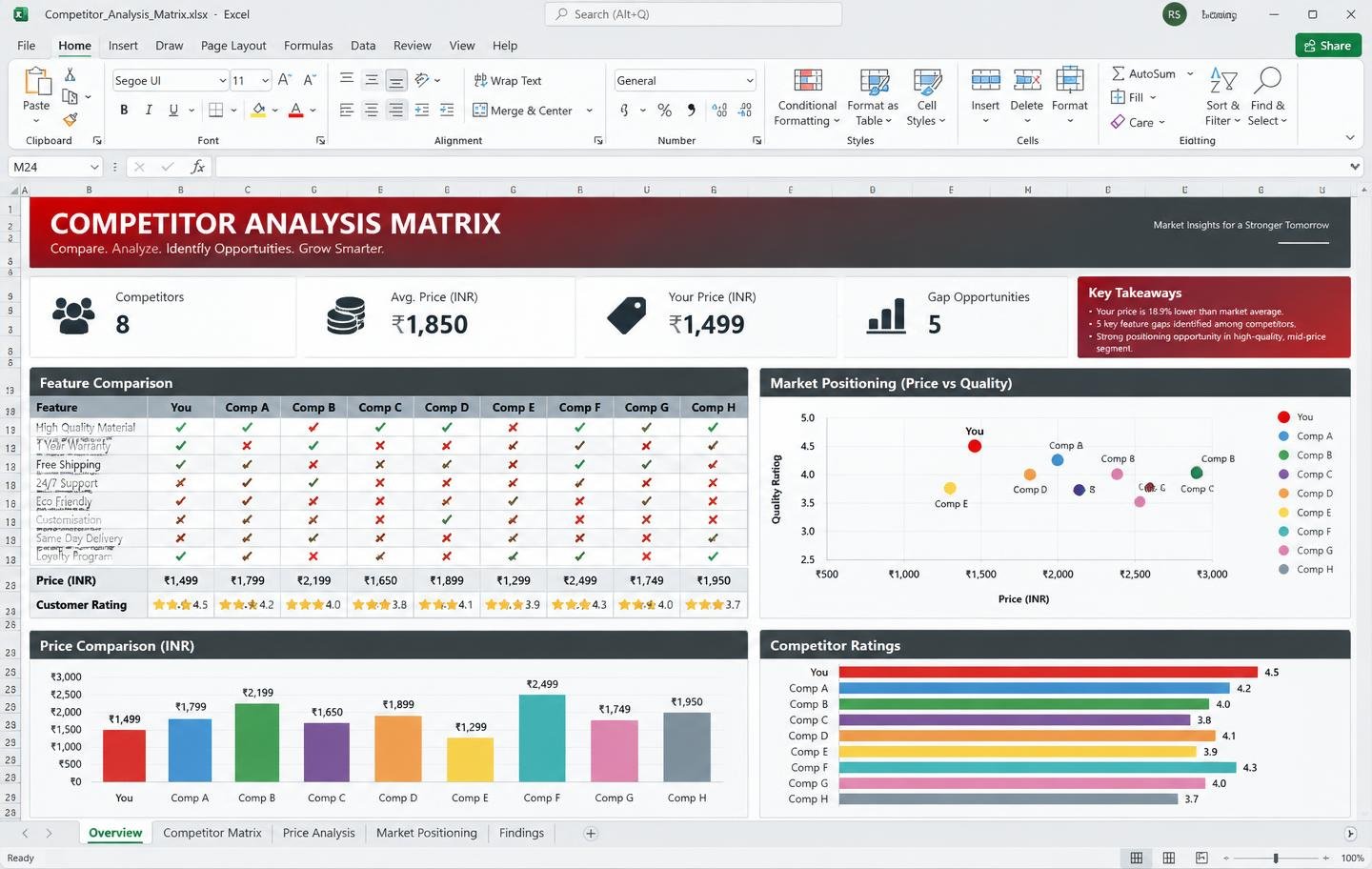Toggle Underline formatting
Viewport: 1372px width, 869px height.
[x=172, y=111]
